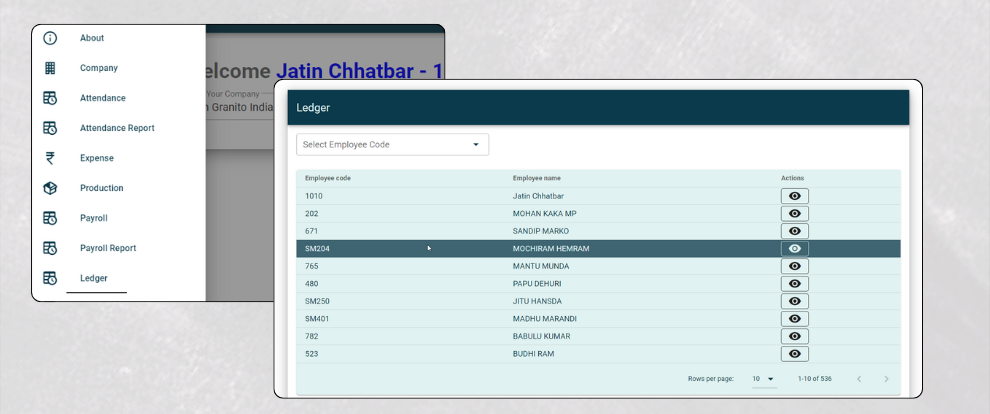Select the SANDIP MARKO table row
The image size is (990, 414).
[538, 231]
